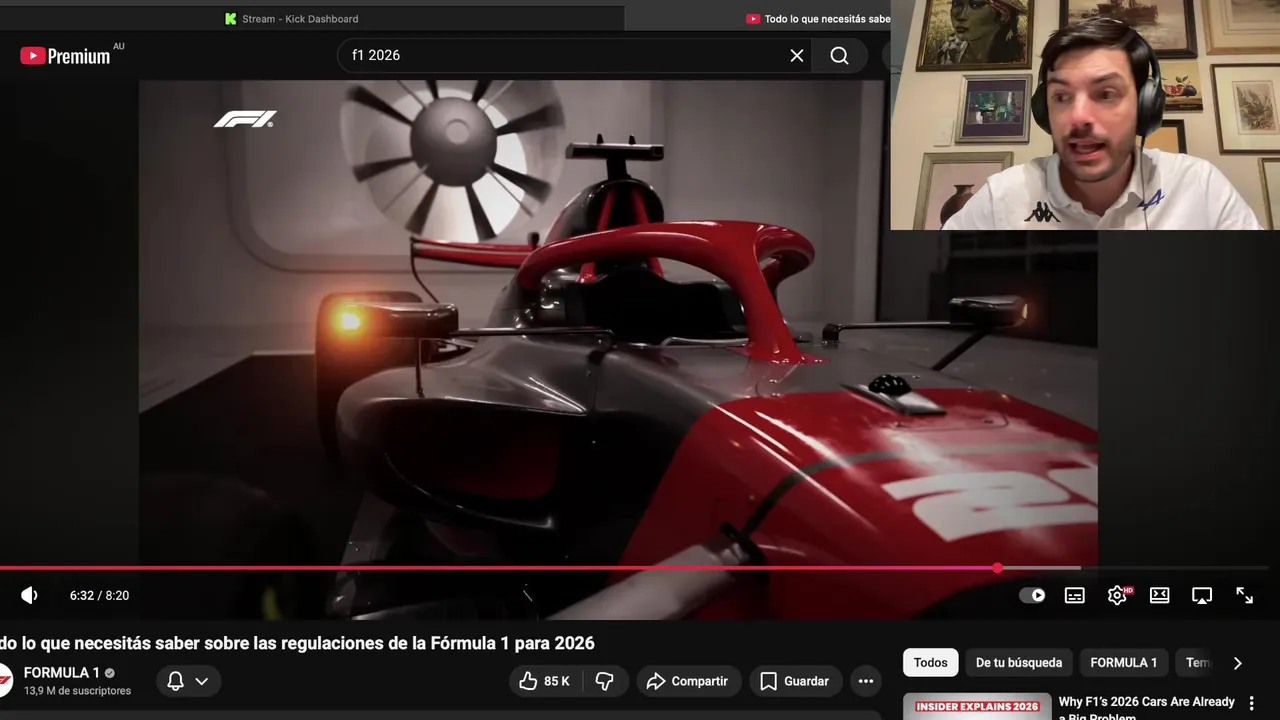Enter full screen mode
This screenshot has height=720, width=1280.
1245,595
